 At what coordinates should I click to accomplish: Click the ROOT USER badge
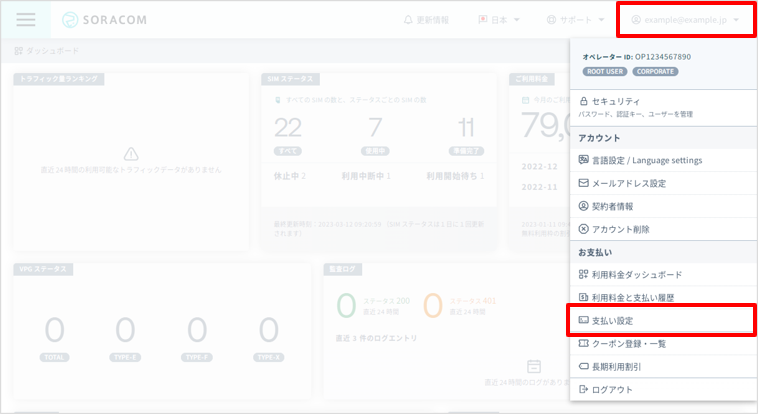click(x=605, y=72)
